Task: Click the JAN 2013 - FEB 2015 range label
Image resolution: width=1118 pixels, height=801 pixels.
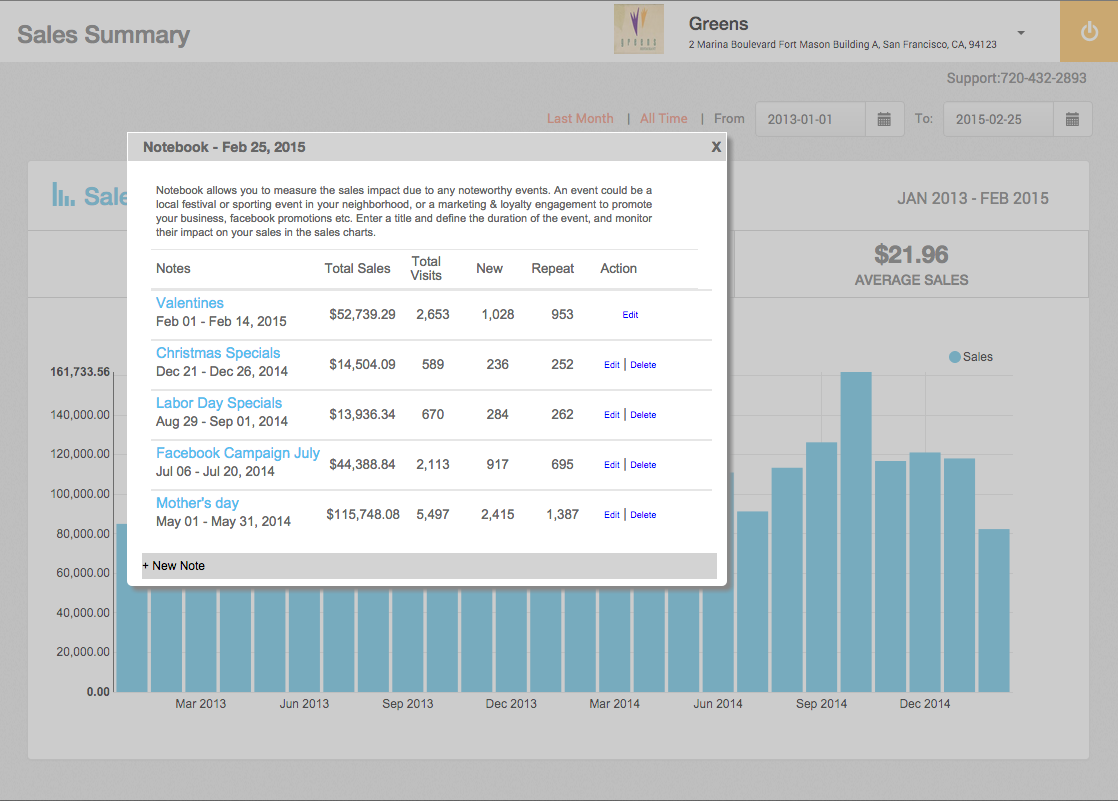Action: pyautogui.click(x=973, y=198)
